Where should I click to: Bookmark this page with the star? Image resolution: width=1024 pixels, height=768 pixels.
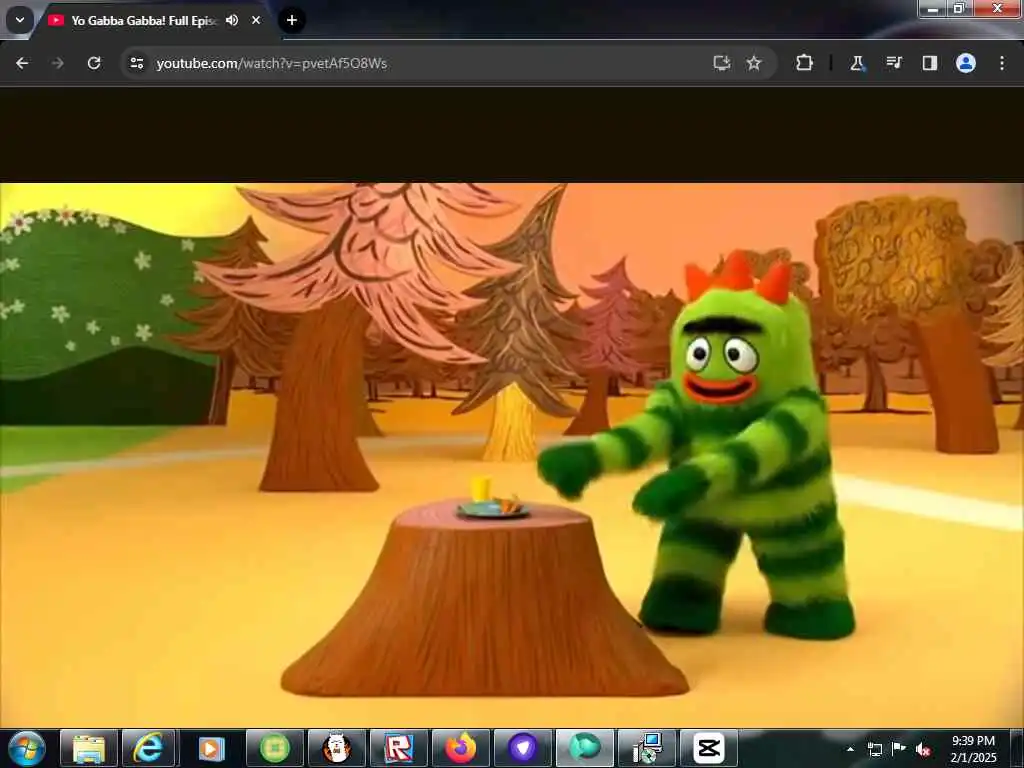pos(754,63)
